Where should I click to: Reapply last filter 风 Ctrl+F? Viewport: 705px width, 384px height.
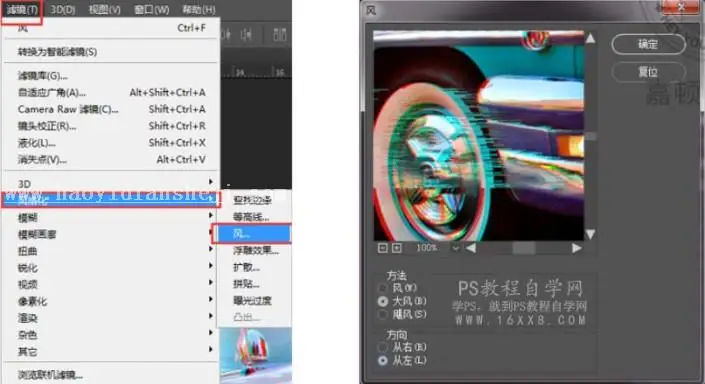(111, 28)
